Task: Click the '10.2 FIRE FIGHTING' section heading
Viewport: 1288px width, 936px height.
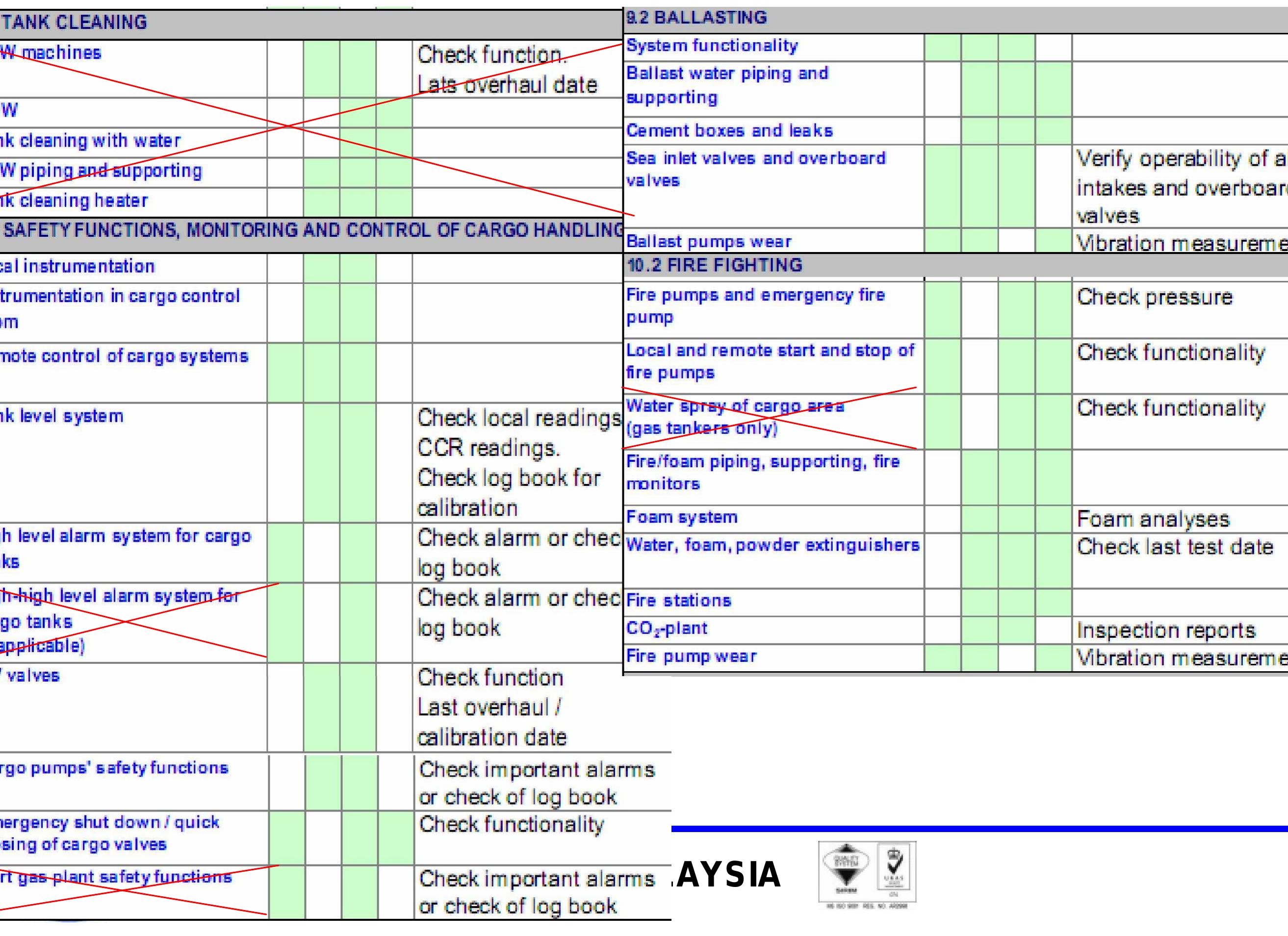Action: point(715,265)
